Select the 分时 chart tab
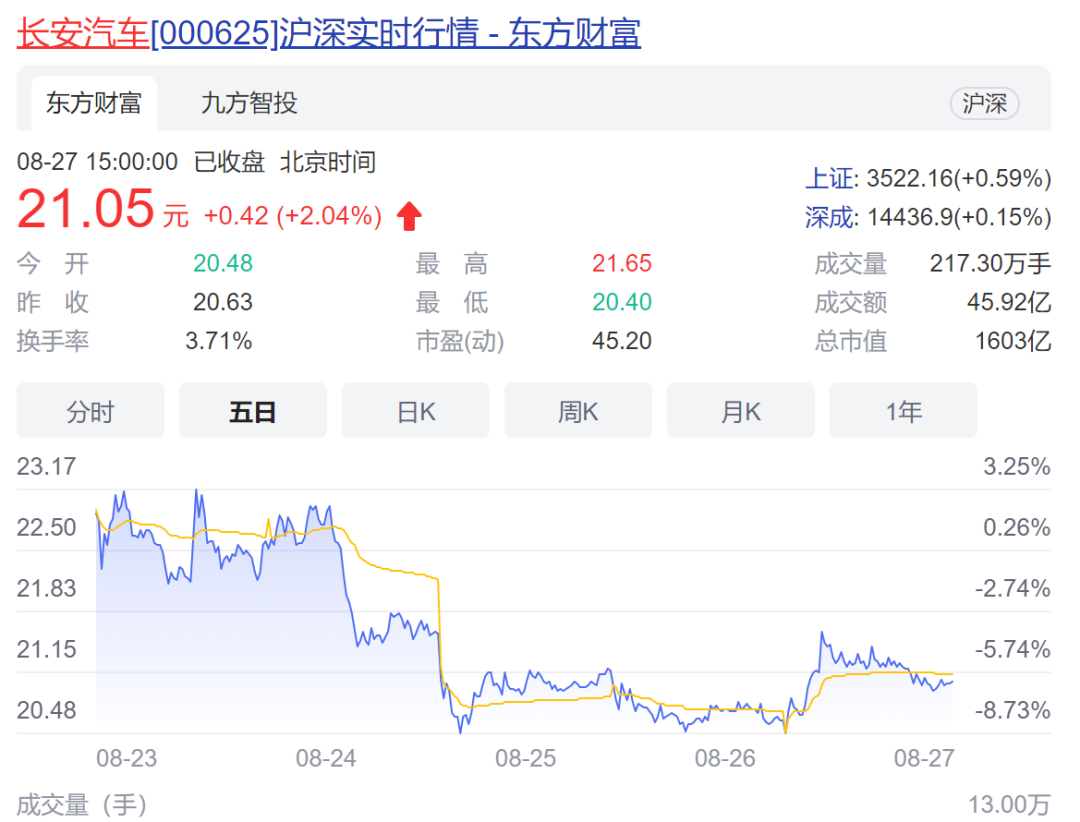This screenshot has height=822, width=1080. tap(90, 411)
